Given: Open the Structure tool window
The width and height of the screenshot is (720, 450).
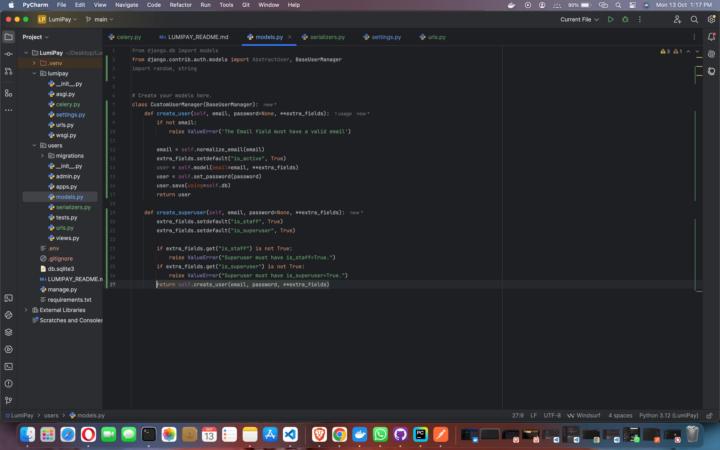Looking at the screenshot, I should pyautogui.click(x=9, y=93).
